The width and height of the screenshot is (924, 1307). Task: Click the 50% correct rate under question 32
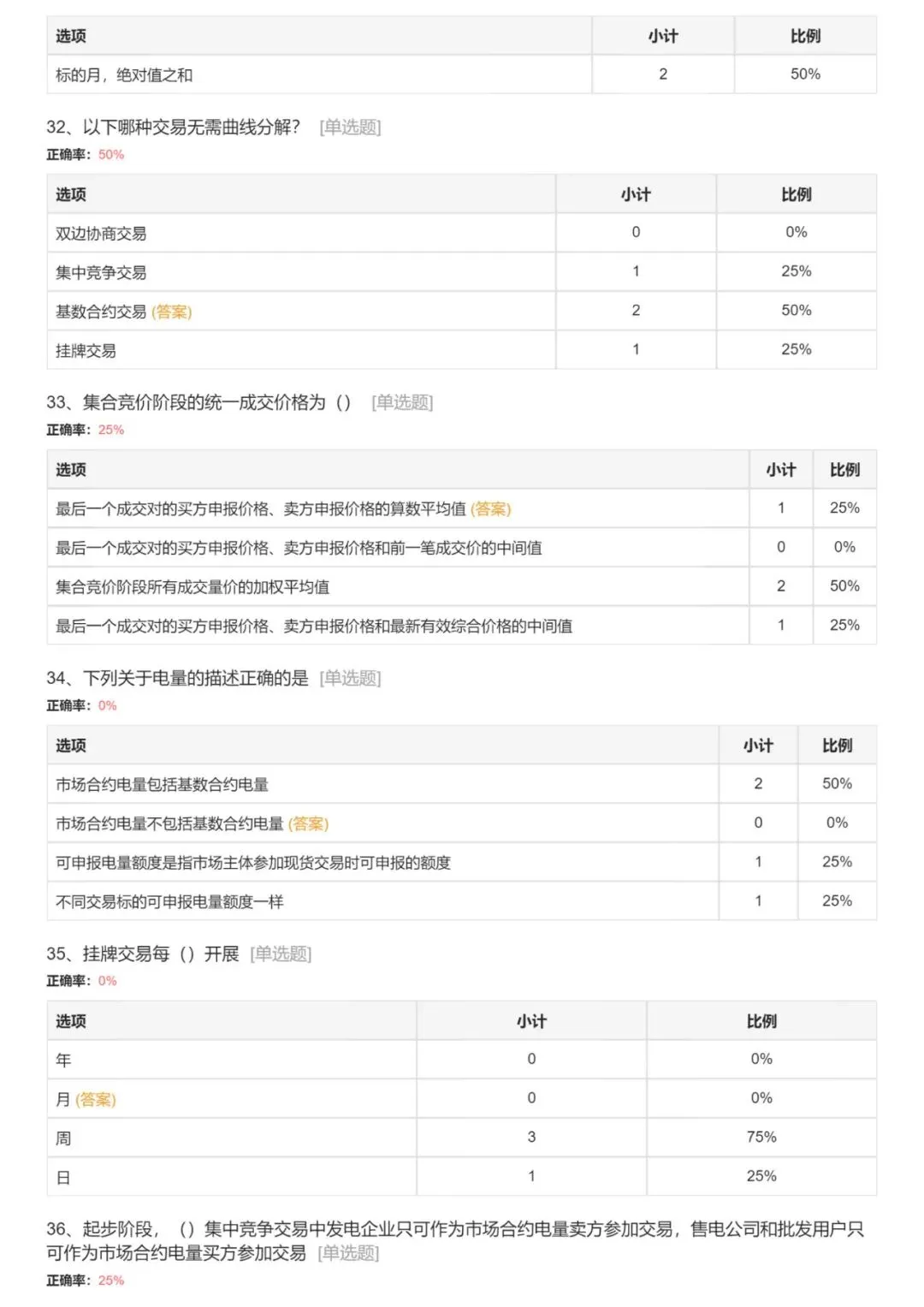pyautogui.click(x=111, y=155)
